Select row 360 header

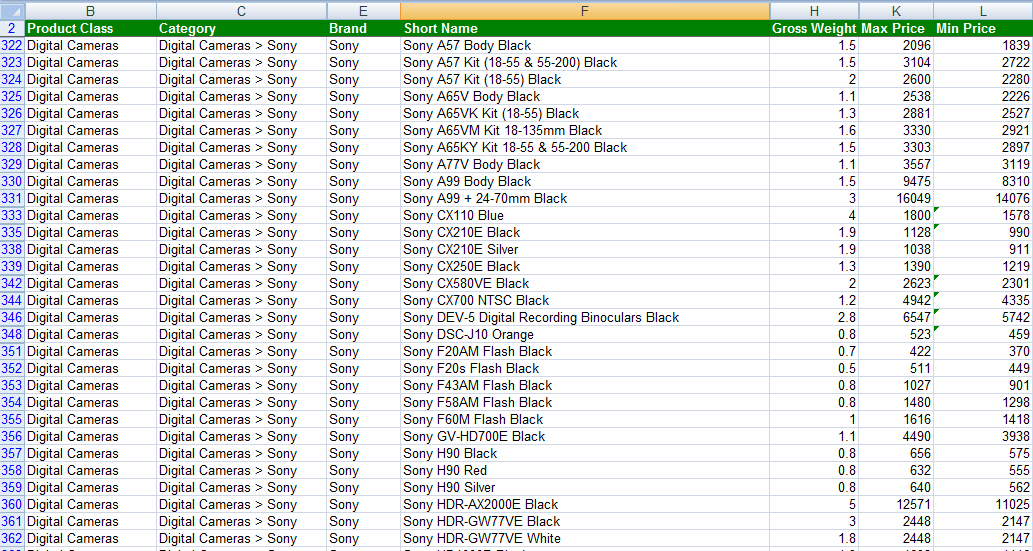point(12,504)
